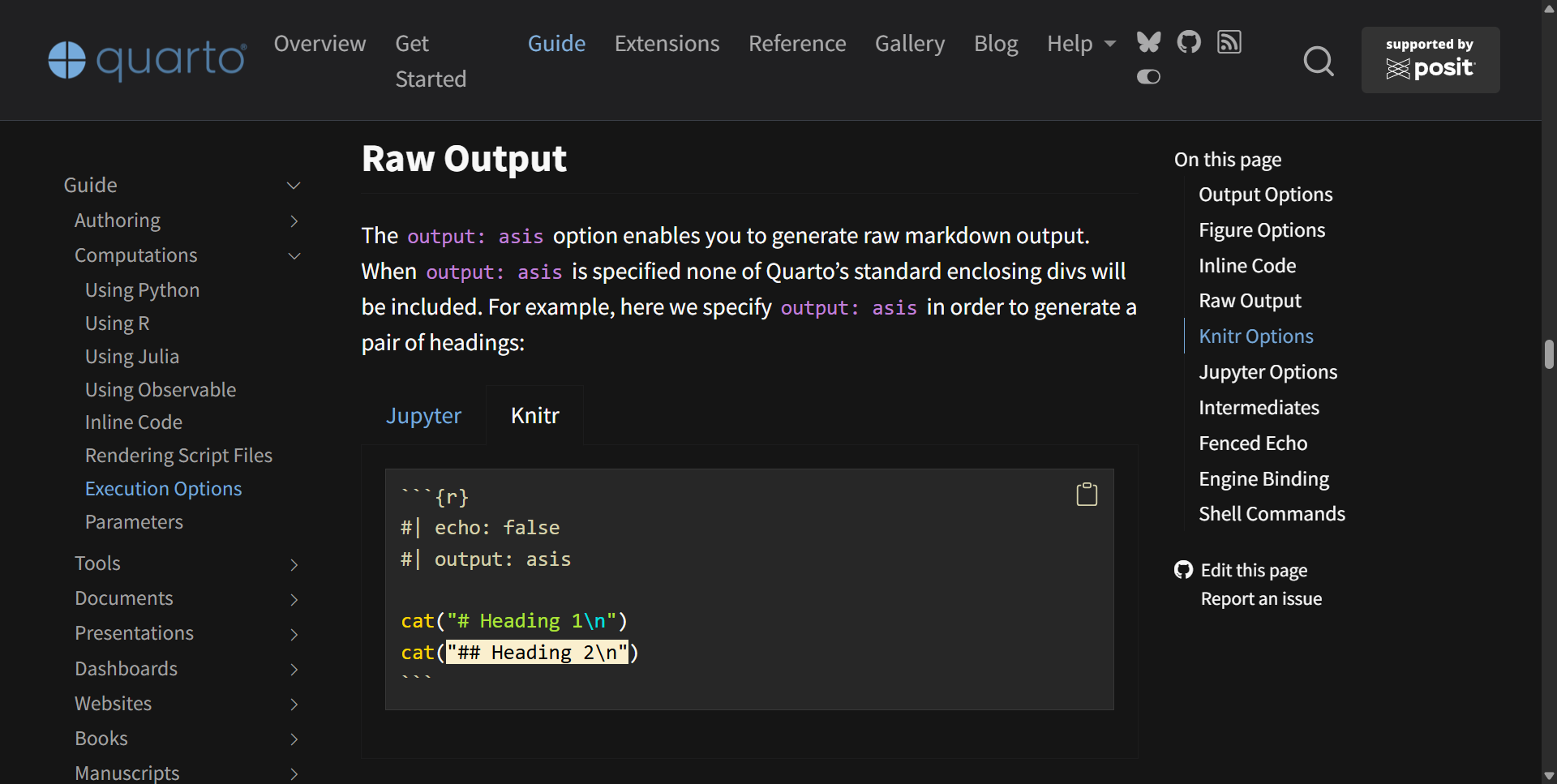Toggle dark mode
This screenshot has width=1557, height=784.
tap(1148, 77)
